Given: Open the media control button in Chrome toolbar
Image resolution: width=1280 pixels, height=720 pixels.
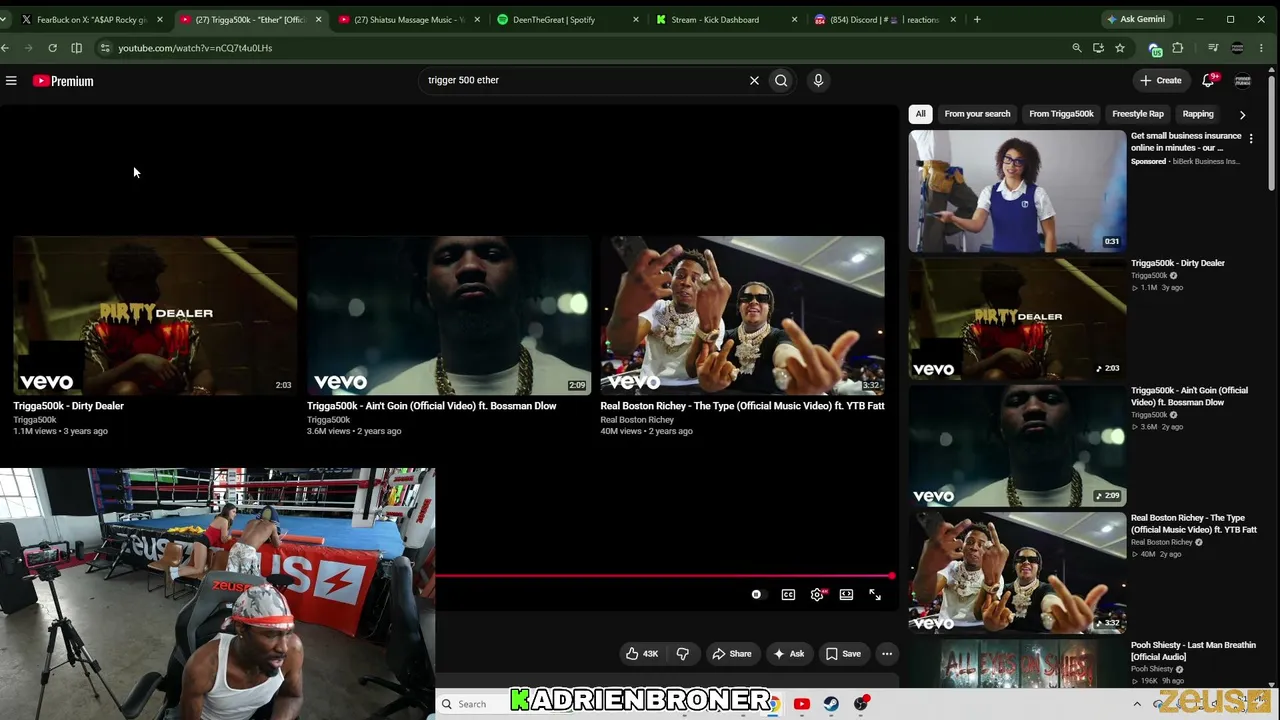Looking at the screenshot, I should [1213, 48].
